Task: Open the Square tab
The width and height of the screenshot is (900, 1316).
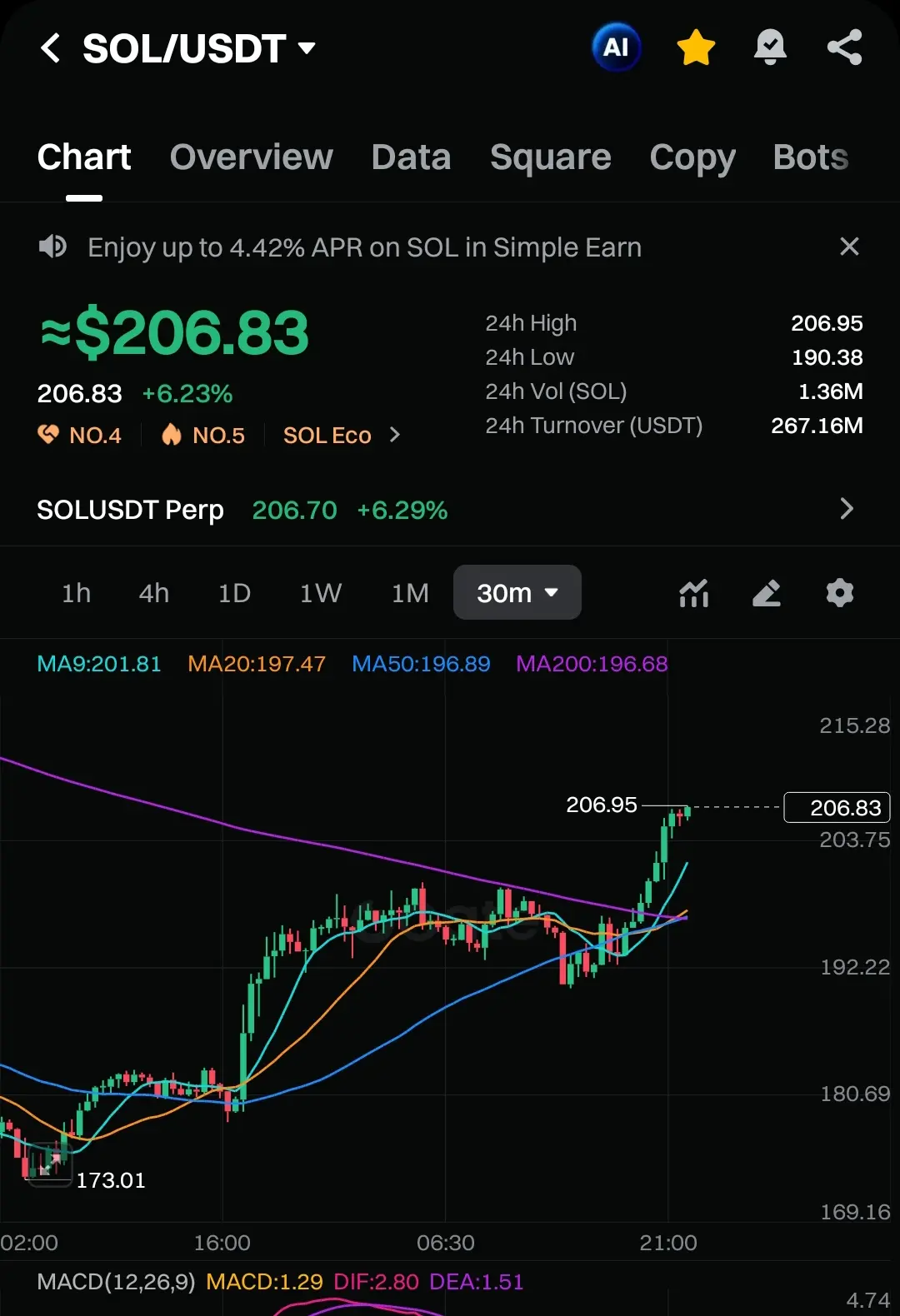Action: (x=550, y=157)
